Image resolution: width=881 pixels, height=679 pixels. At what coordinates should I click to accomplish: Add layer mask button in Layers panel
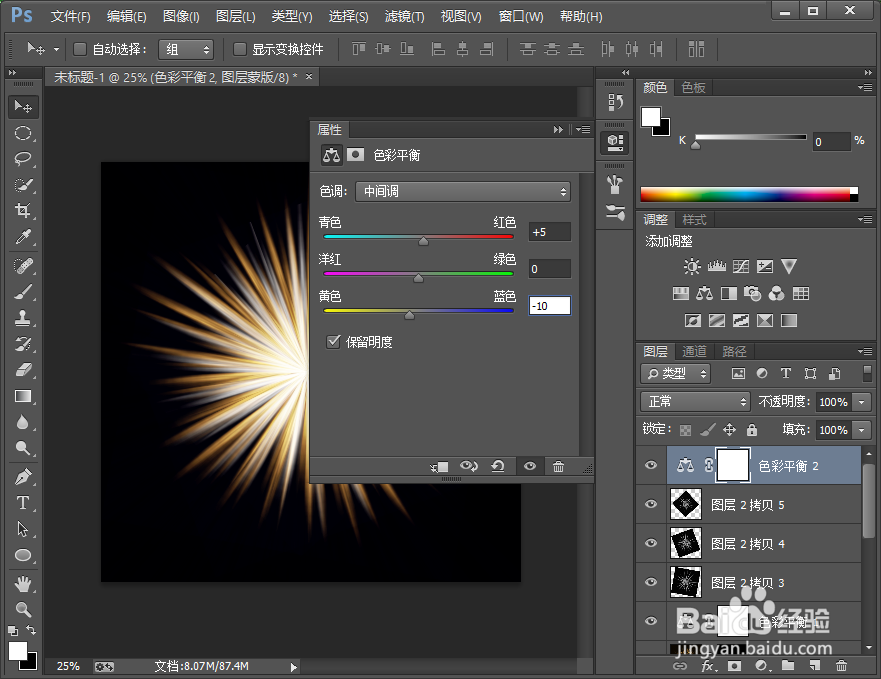click(x=734, y=666)
